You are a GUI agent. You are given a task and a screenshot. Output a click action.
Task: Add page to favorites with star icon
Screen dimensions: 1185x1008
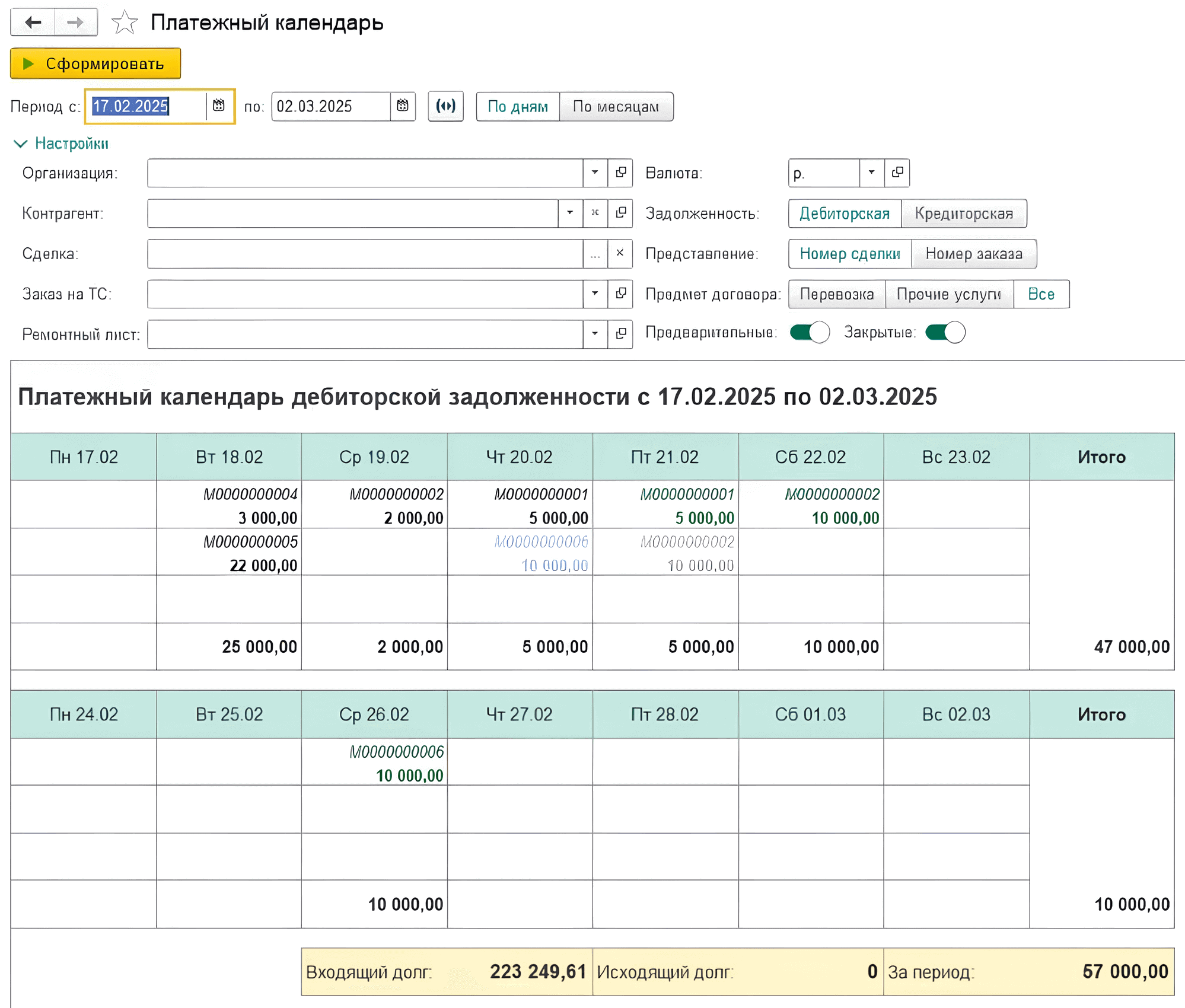coord(125,23)
